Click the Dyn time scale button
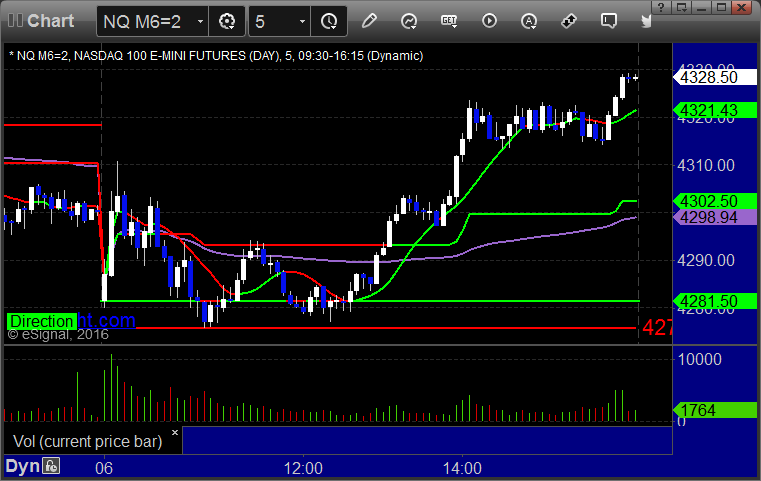Screen dimensions: 761x481 click(x=22, y=466)
